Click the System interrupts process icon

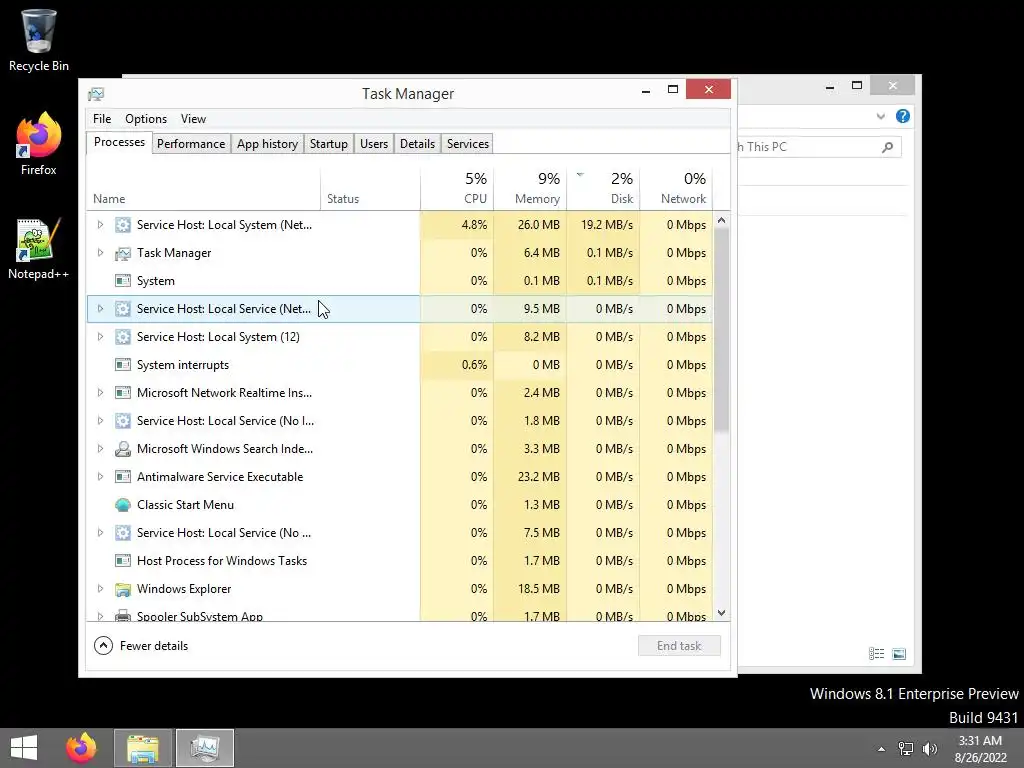point(123,365)
